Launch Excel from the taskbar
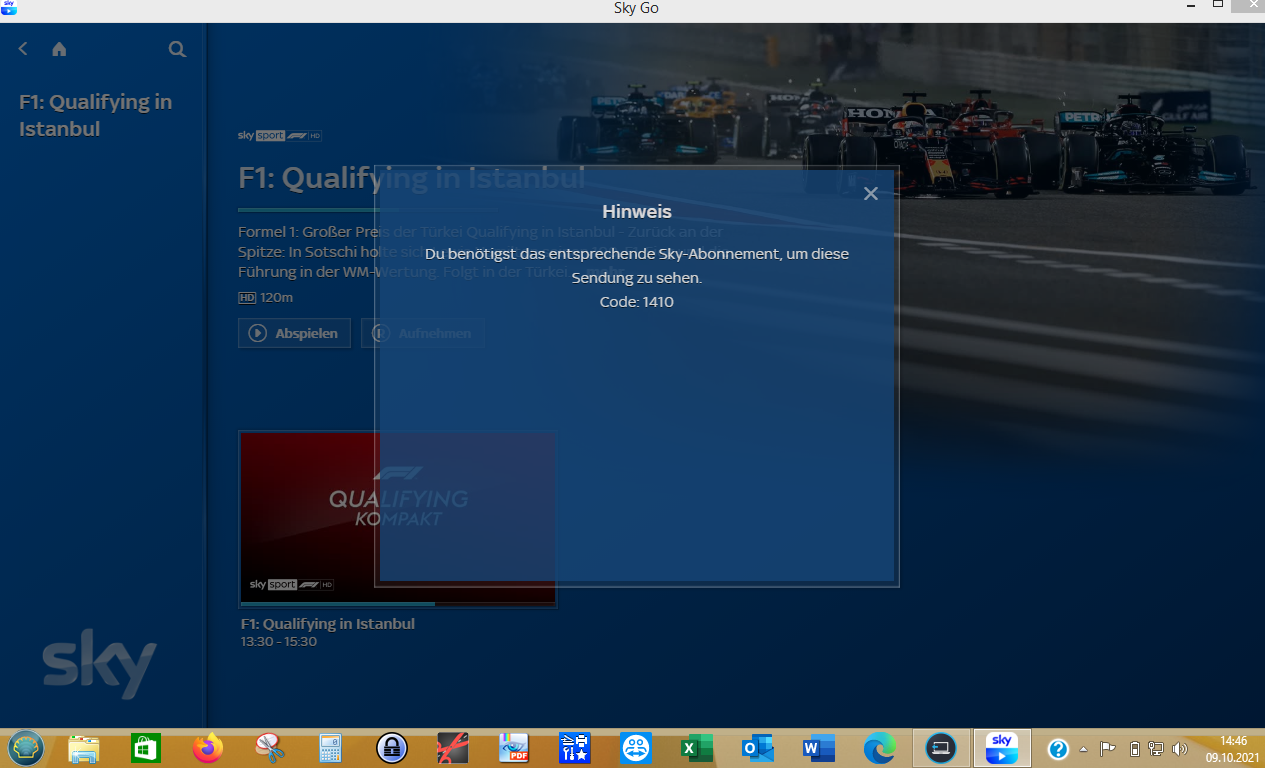 696,748
